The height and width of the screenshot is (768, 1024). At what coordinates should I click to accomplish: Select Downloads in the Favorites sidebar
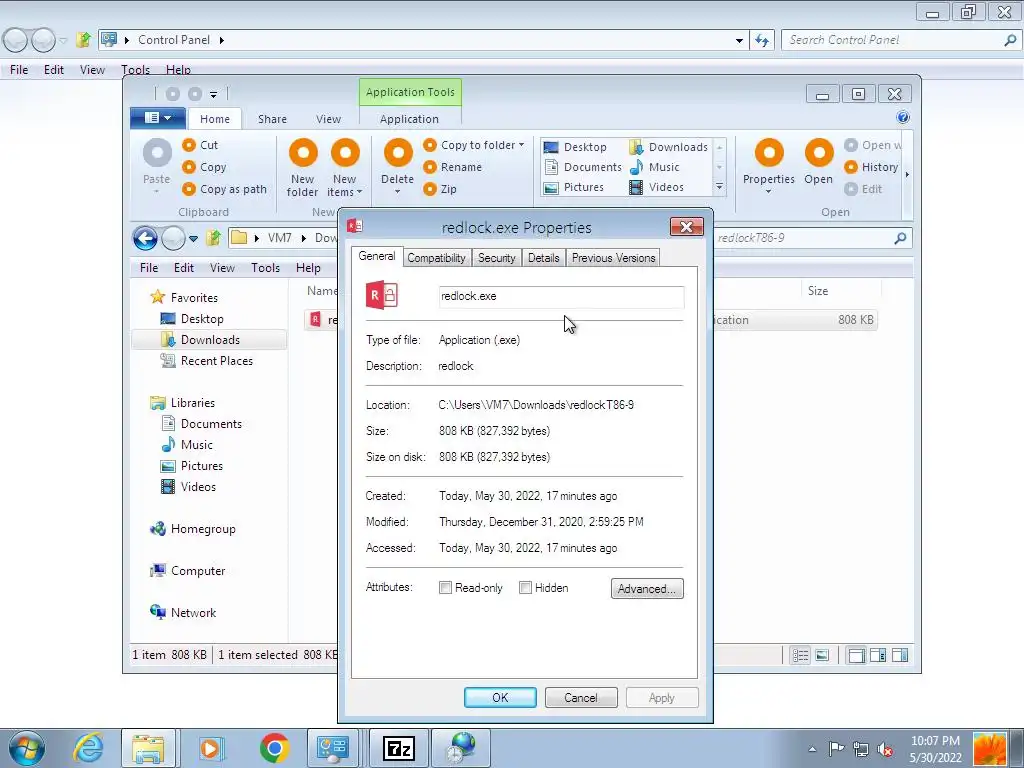click(209, 340)
